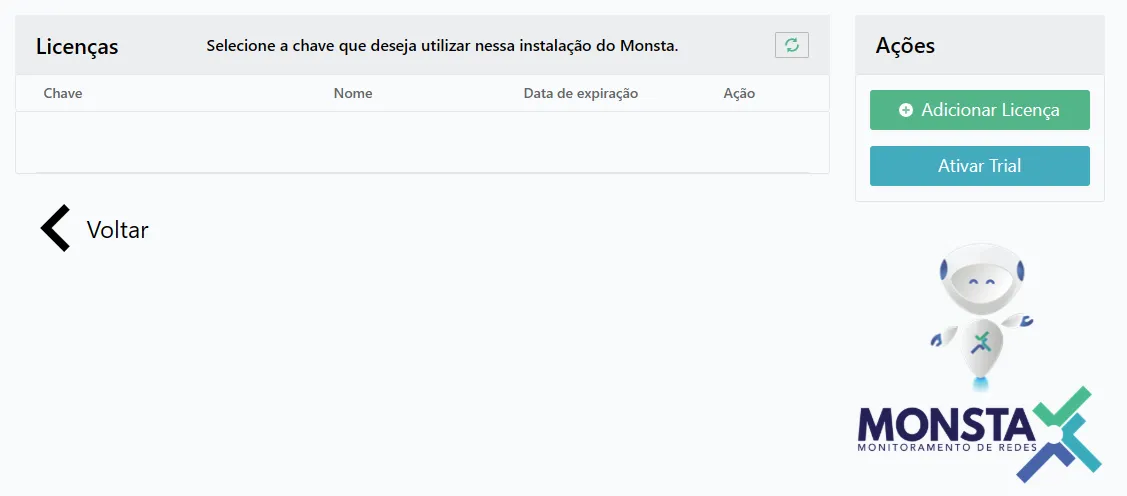
Task: Click the Nome column header
Action: coord(353,93)
